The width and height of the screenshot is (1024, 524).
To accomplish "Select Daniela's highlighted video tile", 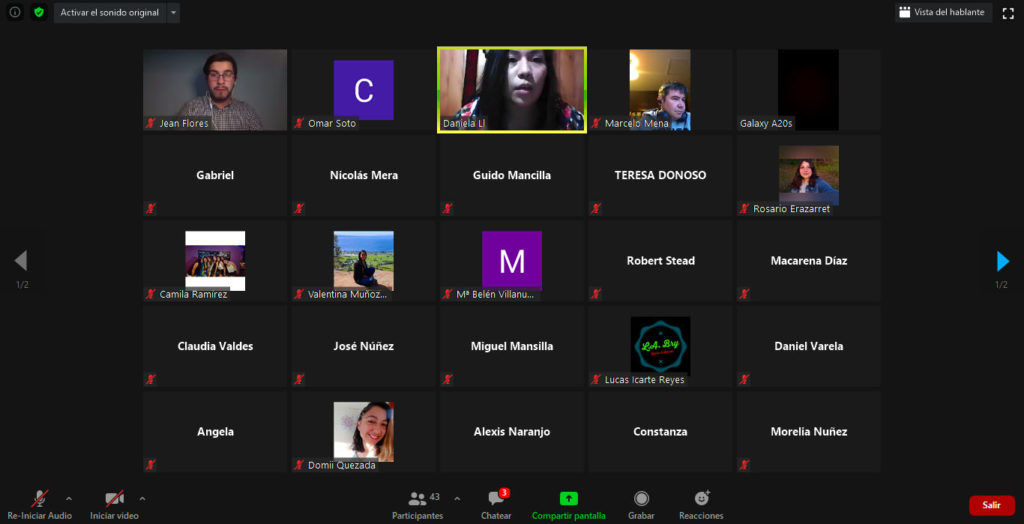I will click(x=512, y=90).
